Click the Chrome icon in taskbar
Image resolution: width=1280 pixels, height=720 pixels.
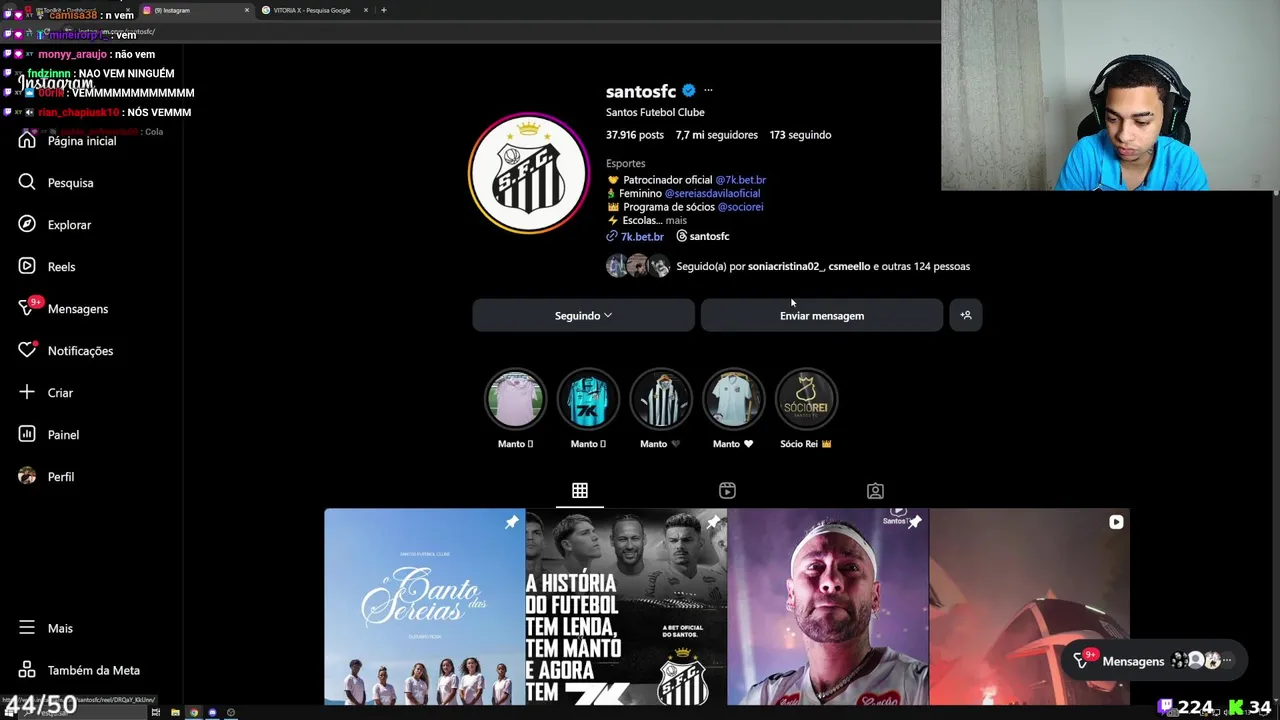193,713
